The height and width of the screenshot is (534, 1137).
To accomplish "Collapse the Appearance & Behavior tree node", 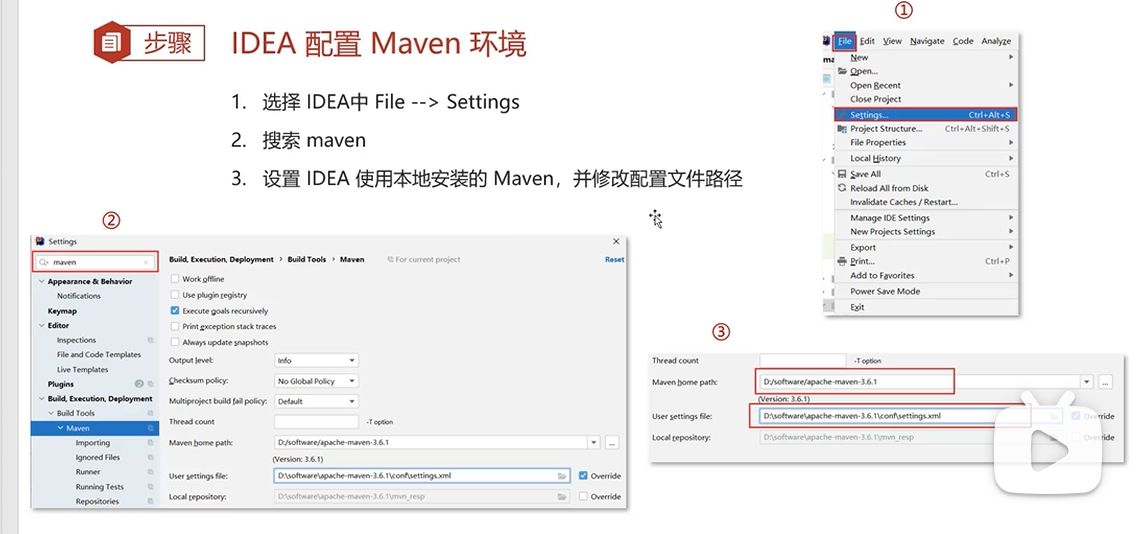I will pos(42,282).
